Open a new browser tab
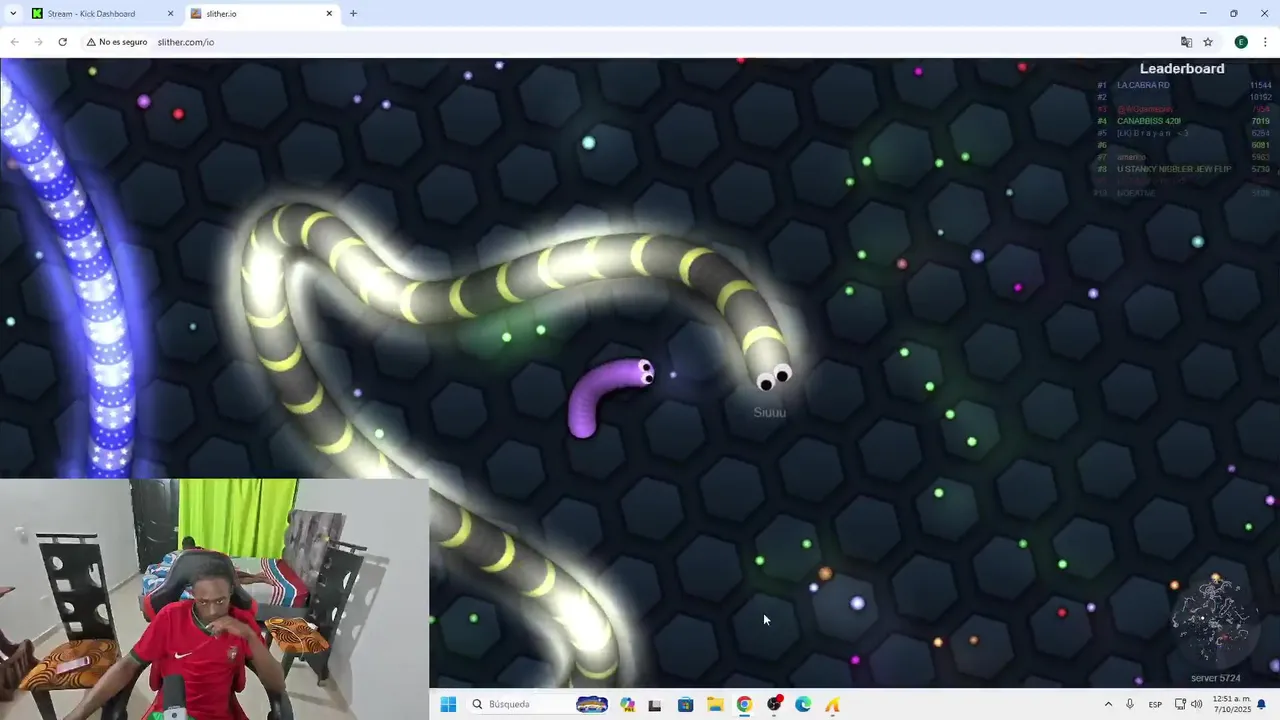 pos(353,14)
